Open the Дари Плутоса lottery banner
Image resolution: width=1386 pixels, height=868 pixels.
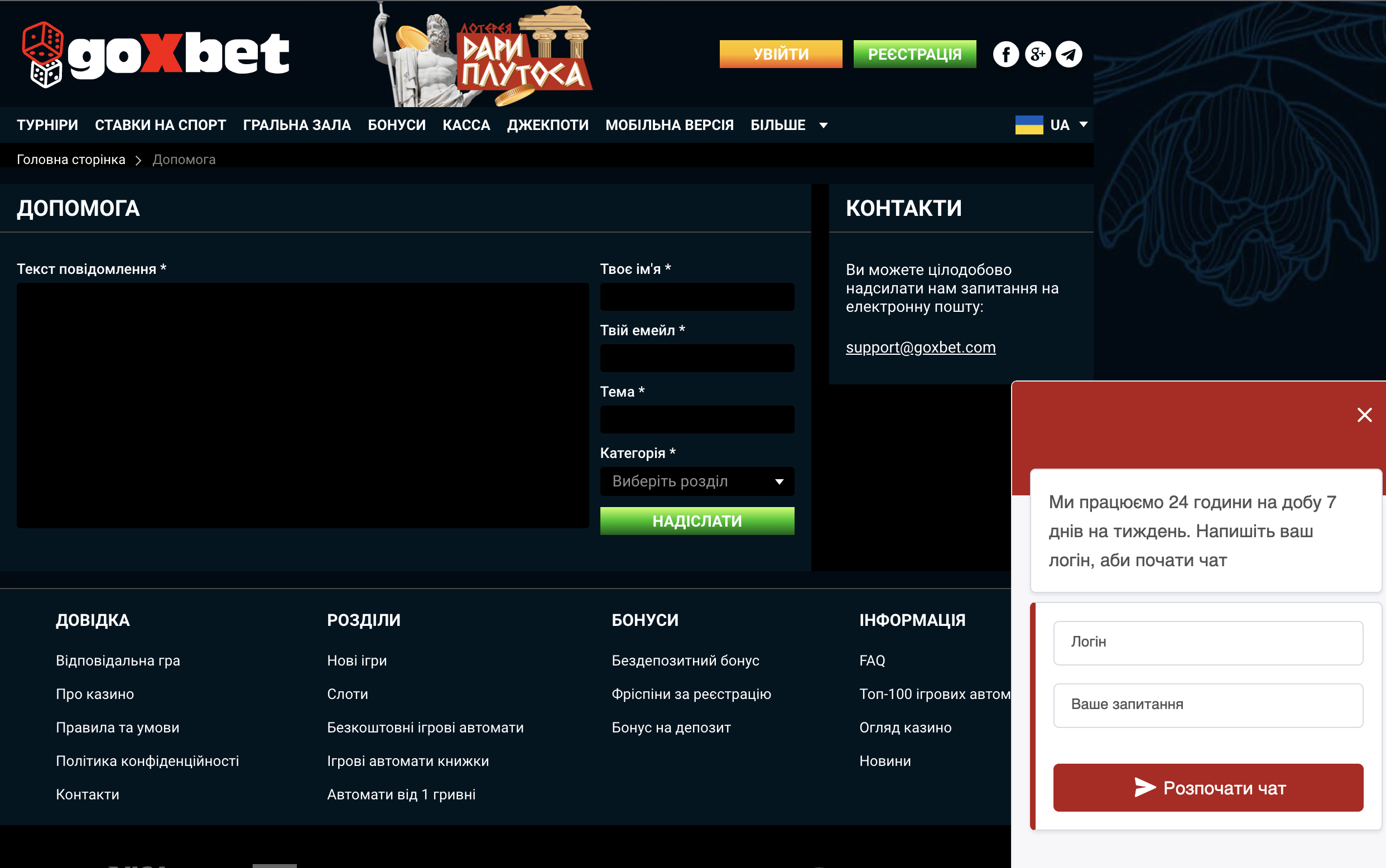pos(482,55)
